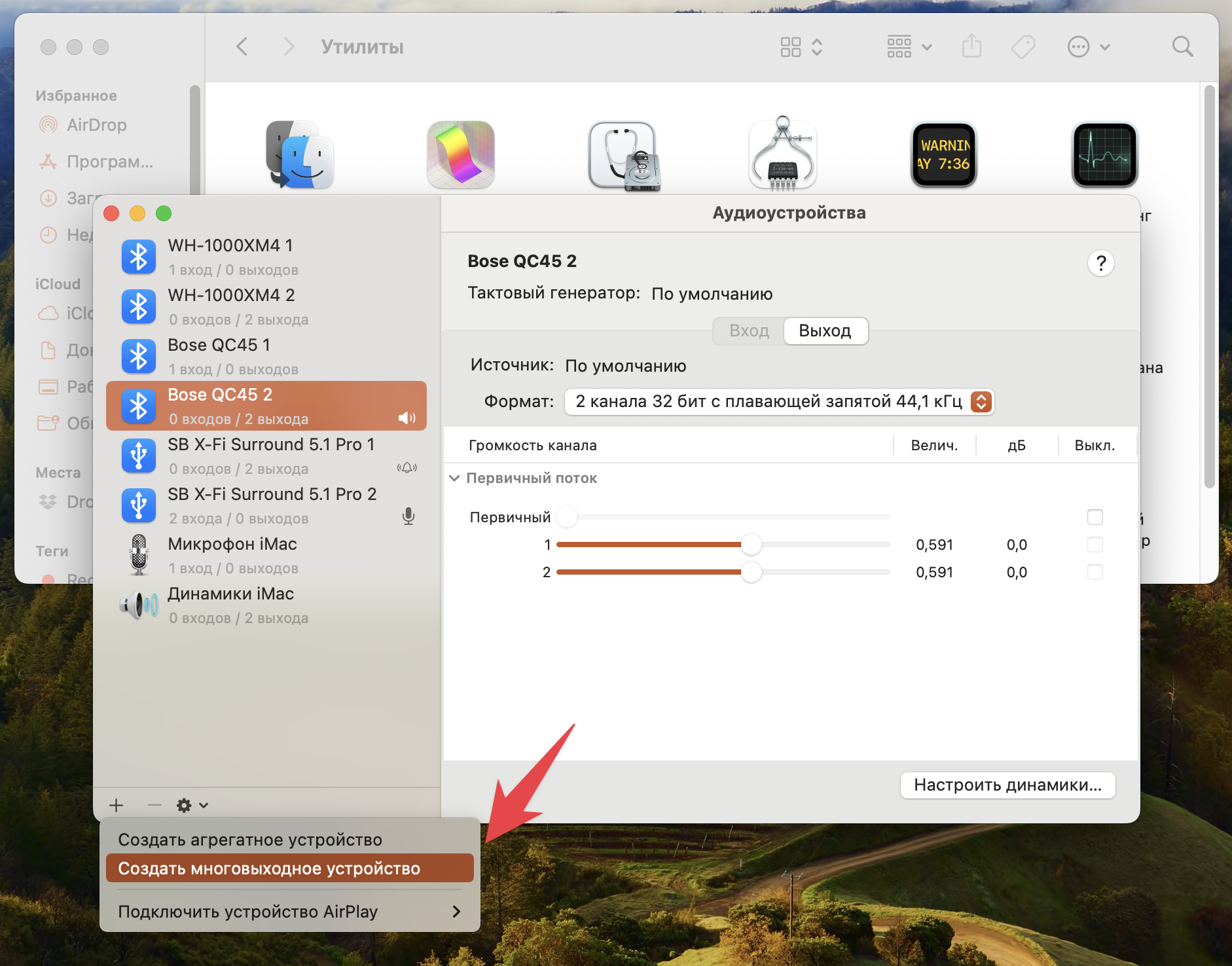Select the iMac microphone device icon
The width and height of the screenshot is (1232, 966).
(139, 555)
